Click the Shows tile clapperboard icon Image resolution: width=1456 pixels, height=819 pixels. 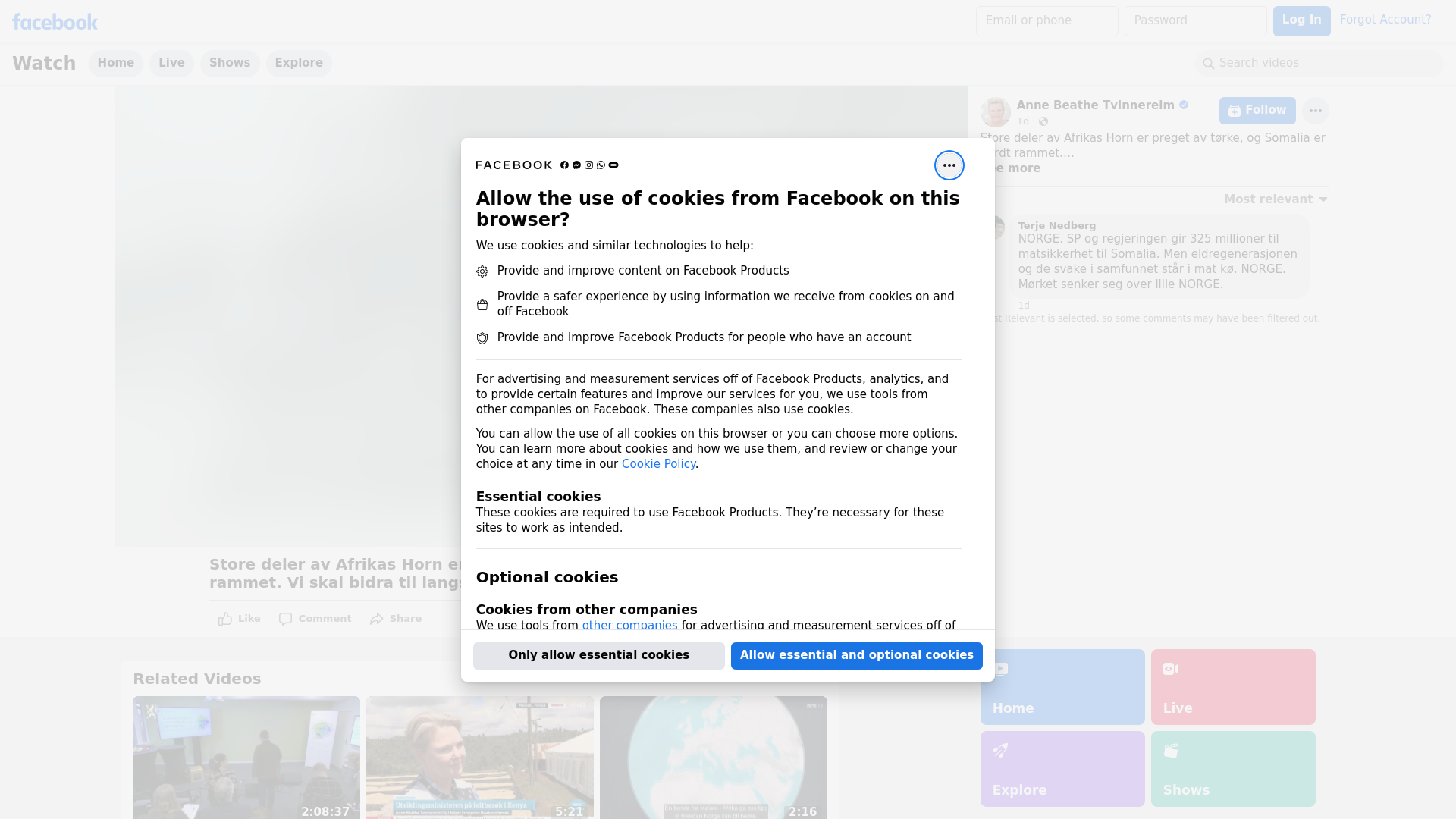point(1171,751)
